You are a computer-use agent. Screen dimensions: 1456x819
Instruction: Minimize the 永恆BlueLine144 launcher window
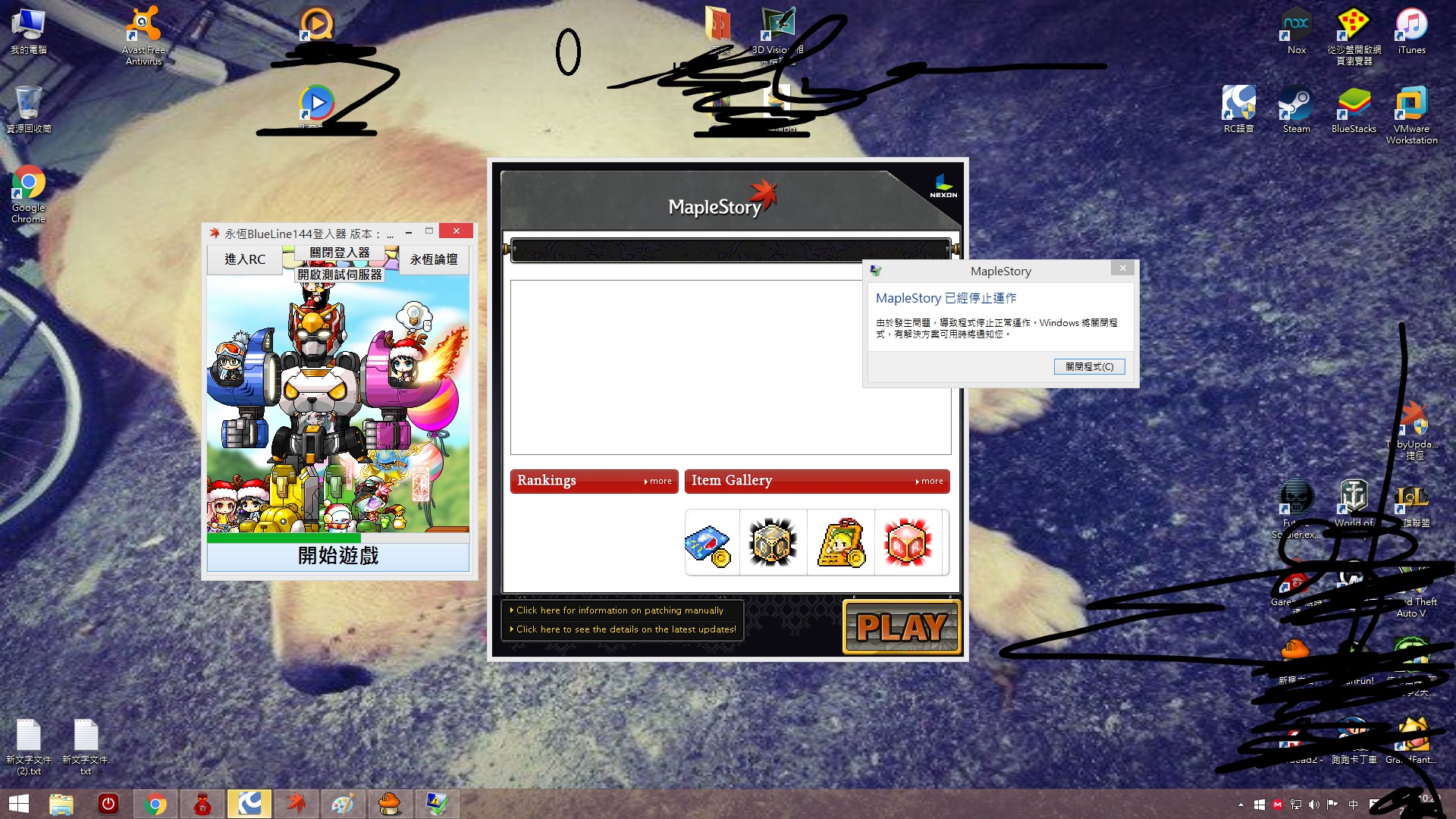[x=409, y=231]
